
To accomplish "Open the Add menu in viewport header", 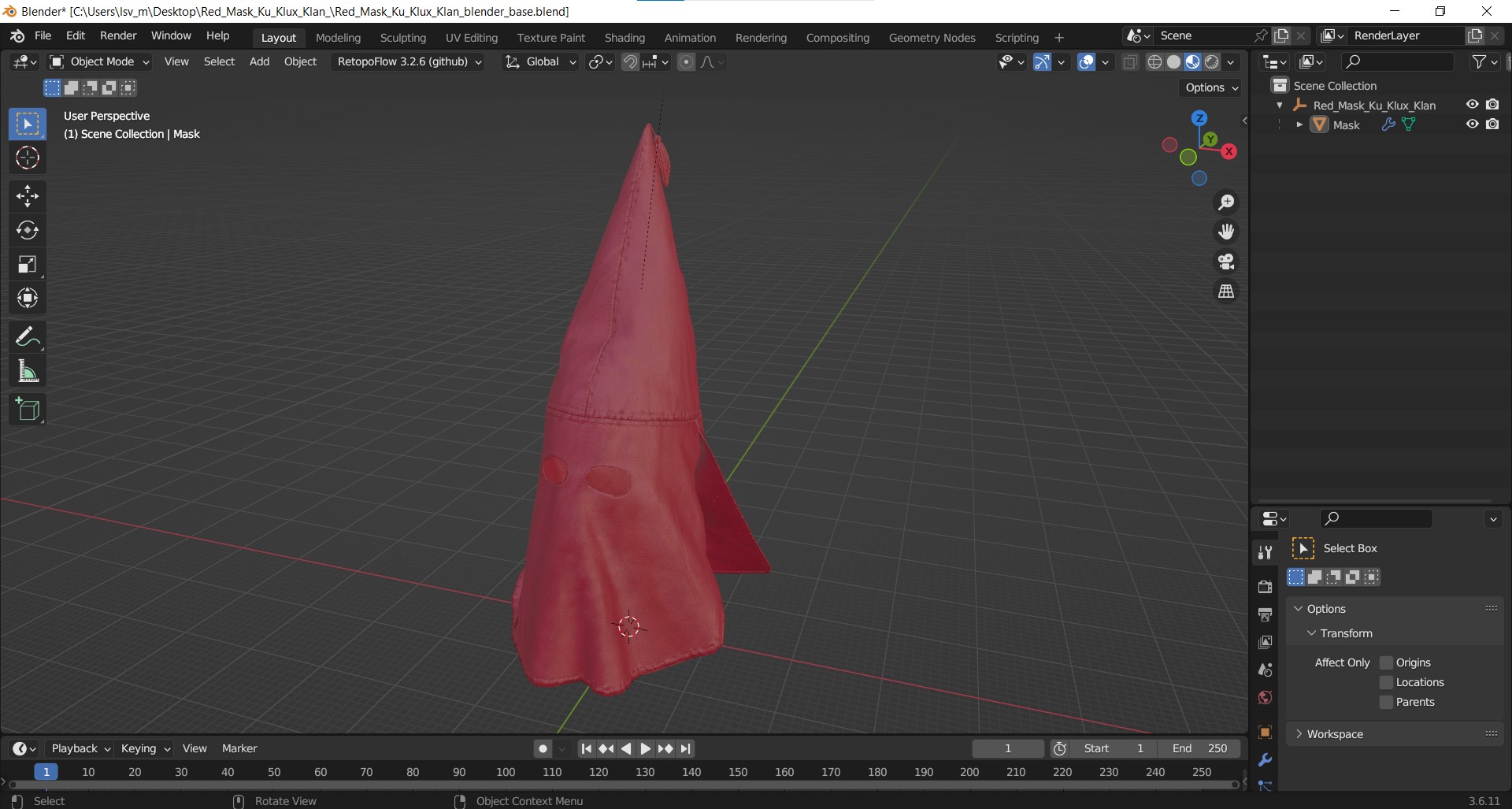I will pos(259,62).
